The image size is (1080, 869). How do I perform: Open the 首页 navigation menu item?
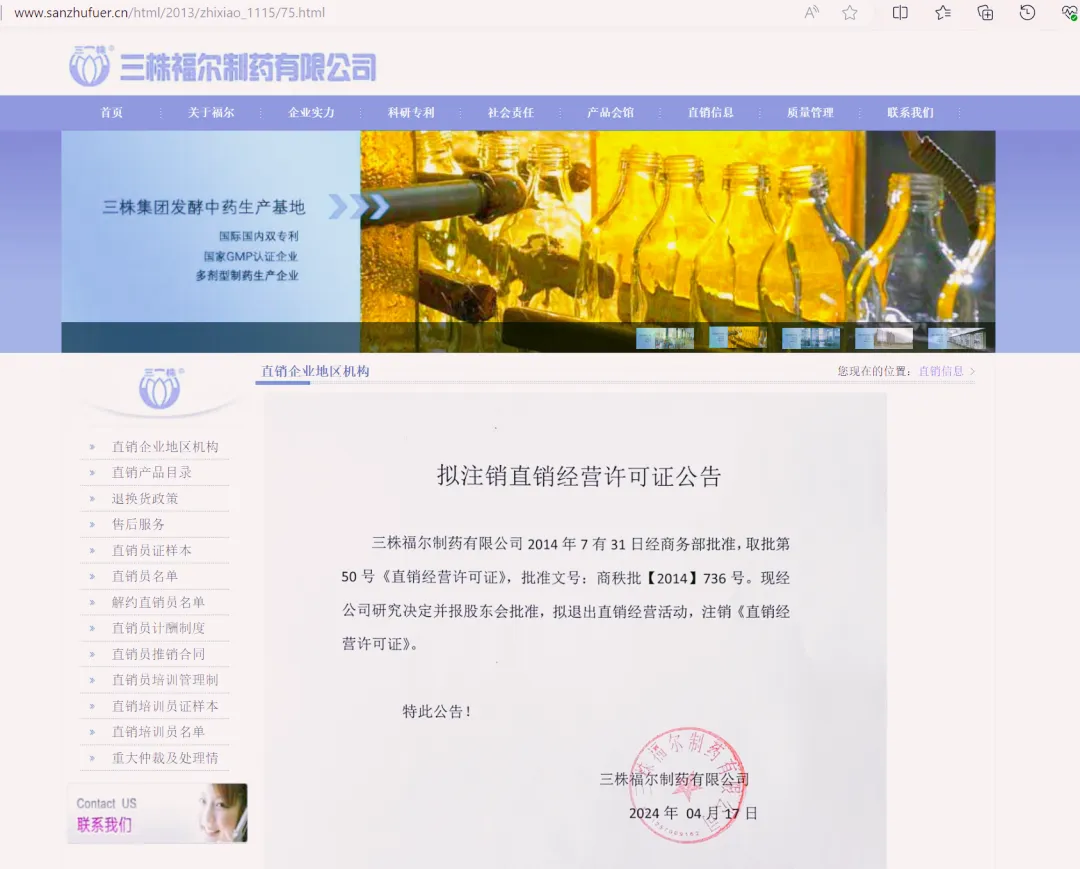pos(112,112)
